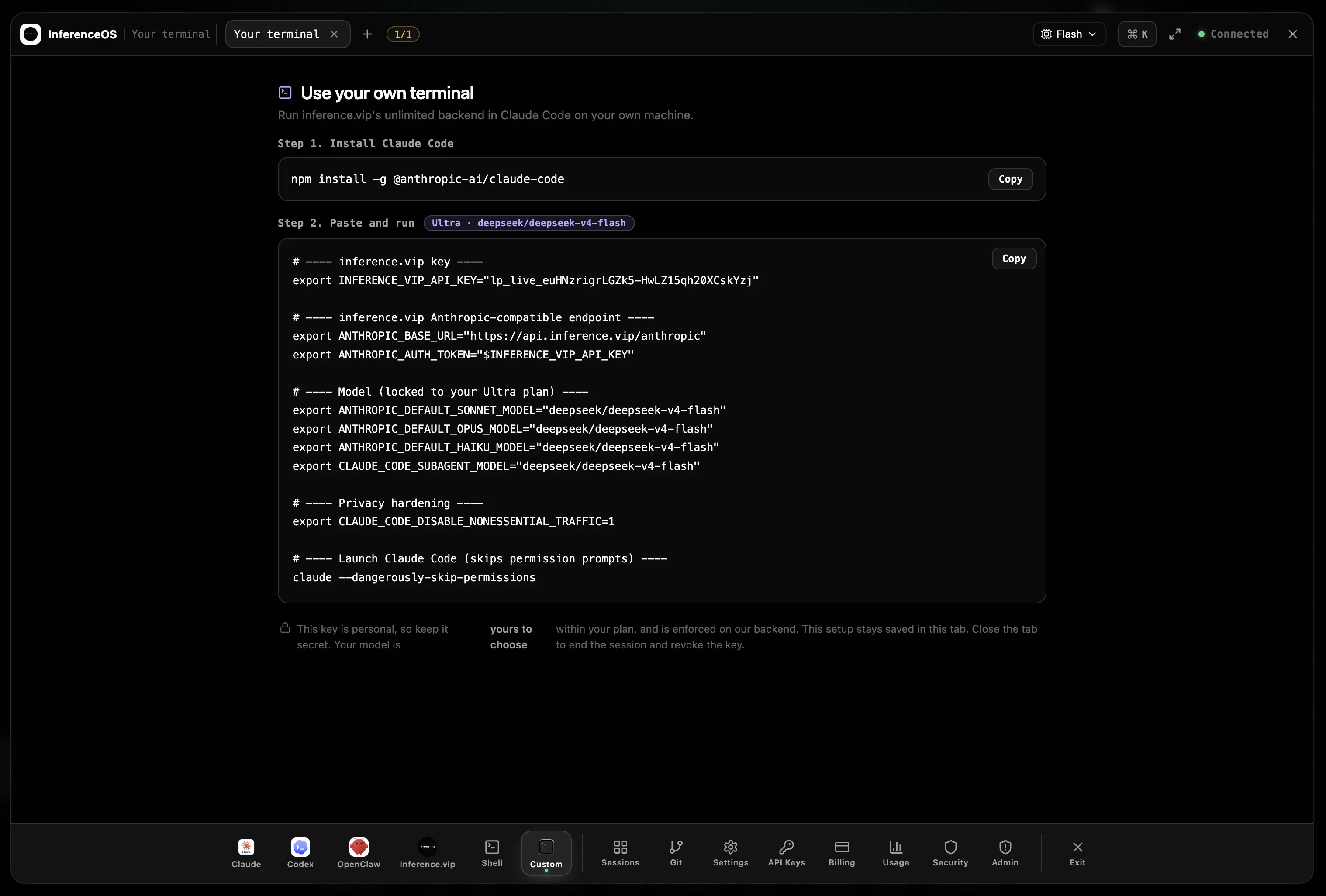This screenshot has height=896, width=1326.
Task: Select the Inference.vip dock item
Action: 427,853
